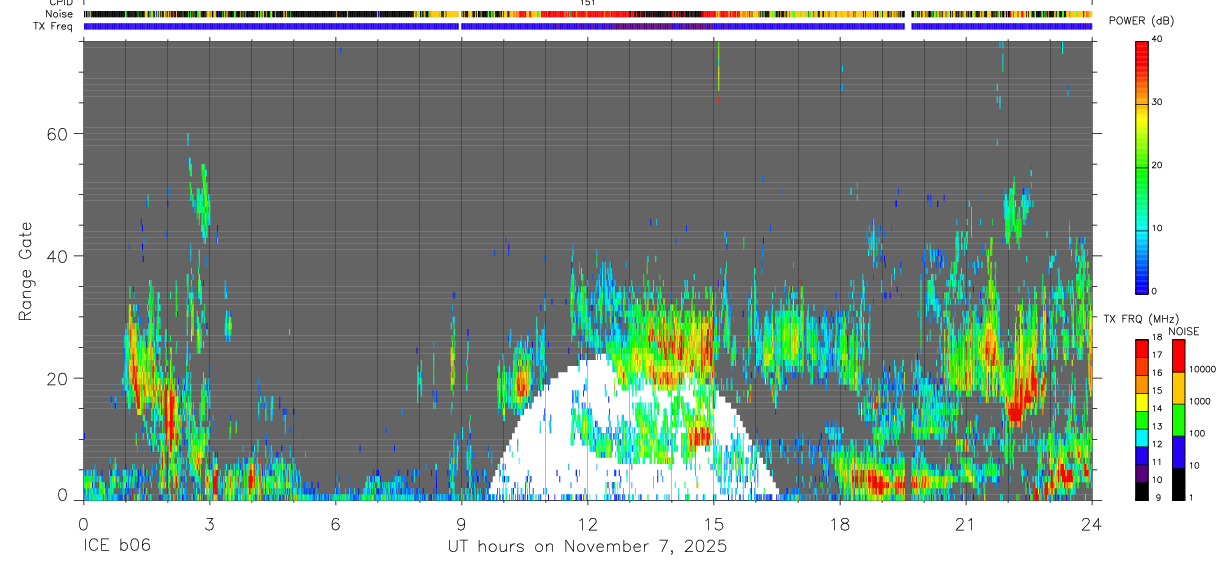This screenshot has width=1228, height=567.
Task: Select the 40 label on the POWER scale
Action: [1157, 39]
